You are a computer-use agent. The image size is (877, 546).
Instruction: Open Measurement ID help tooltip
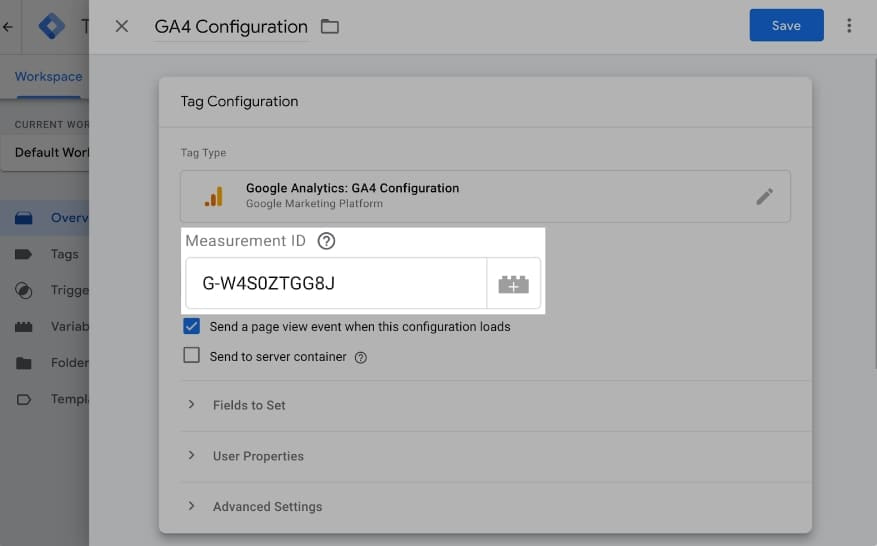pyautogui.click(x=326, y=241)
